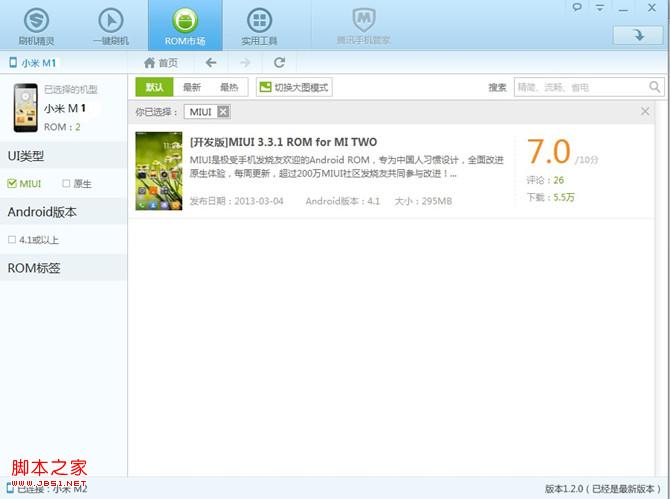The width and height of the screenshot is (670, 499).
Task: Click the search magnifier icon
Action: [x=655, y=87]
